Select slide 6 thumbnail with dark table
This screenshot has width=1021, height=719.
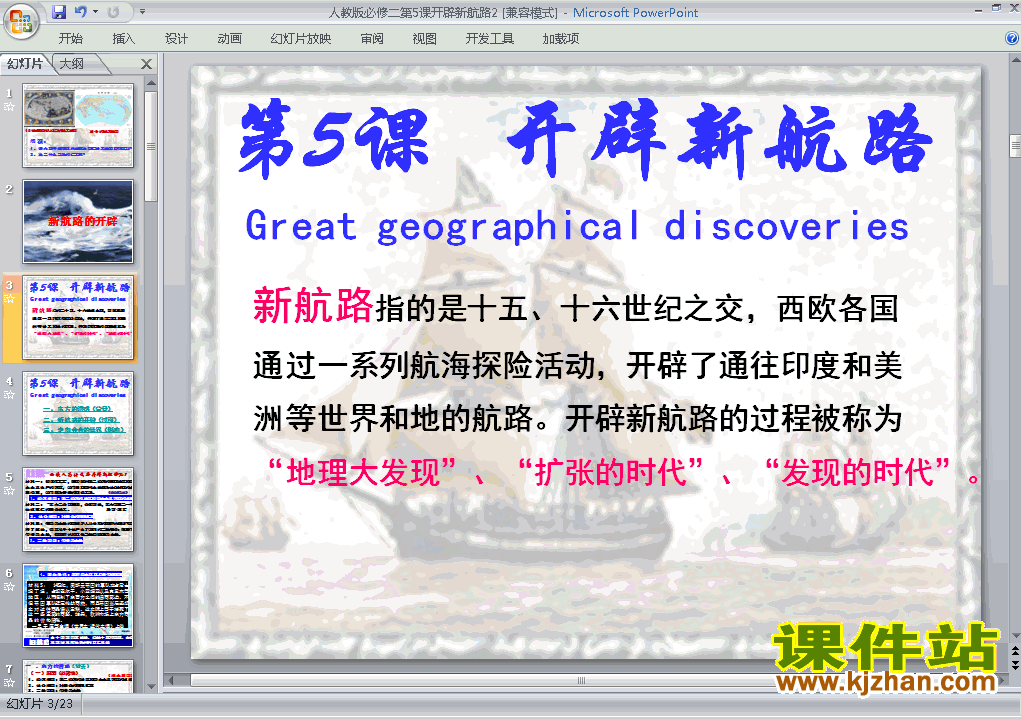pos(78,606)
